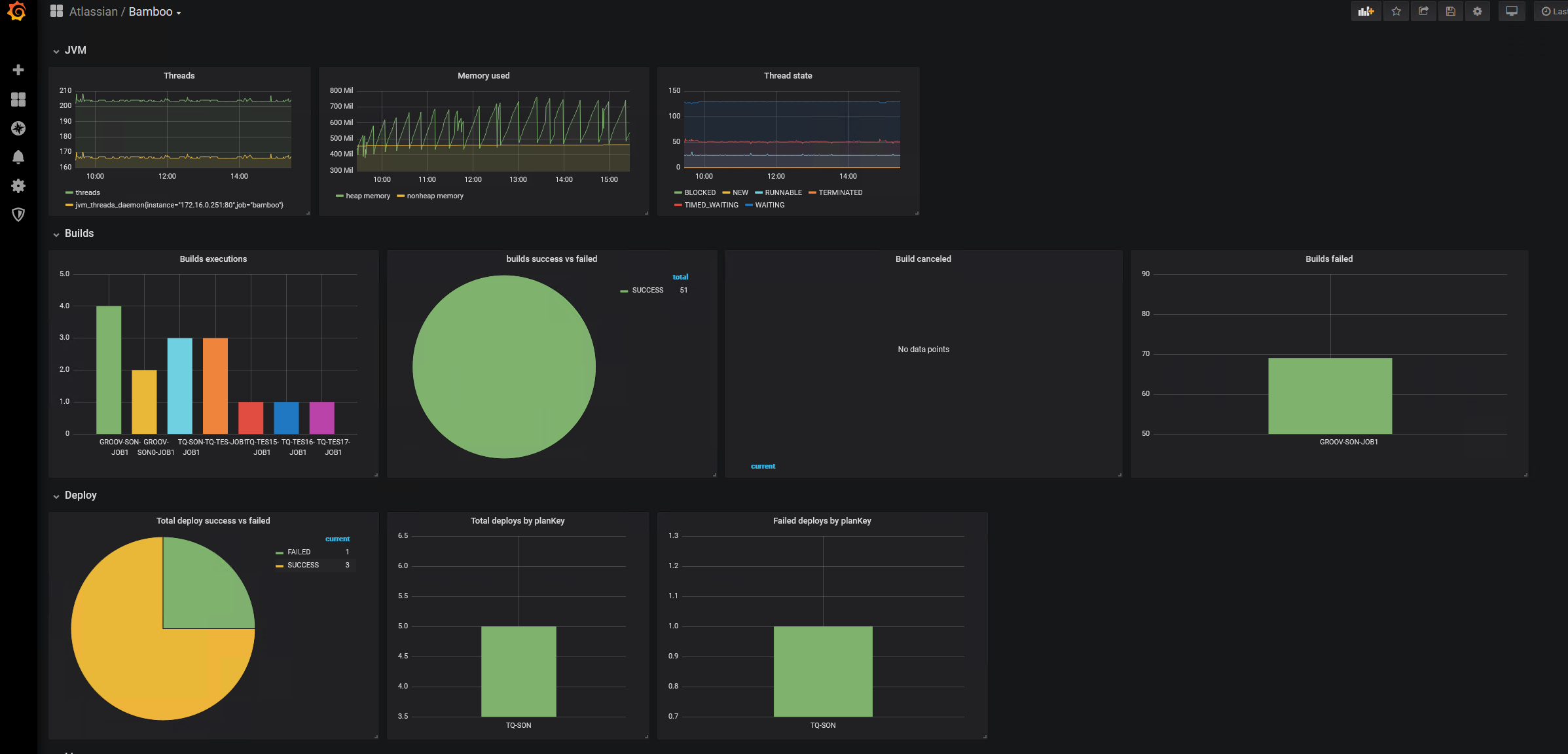Open the Alerting bell icon
The width and height of the screenshot is (1568, 754).
point(18,157)
